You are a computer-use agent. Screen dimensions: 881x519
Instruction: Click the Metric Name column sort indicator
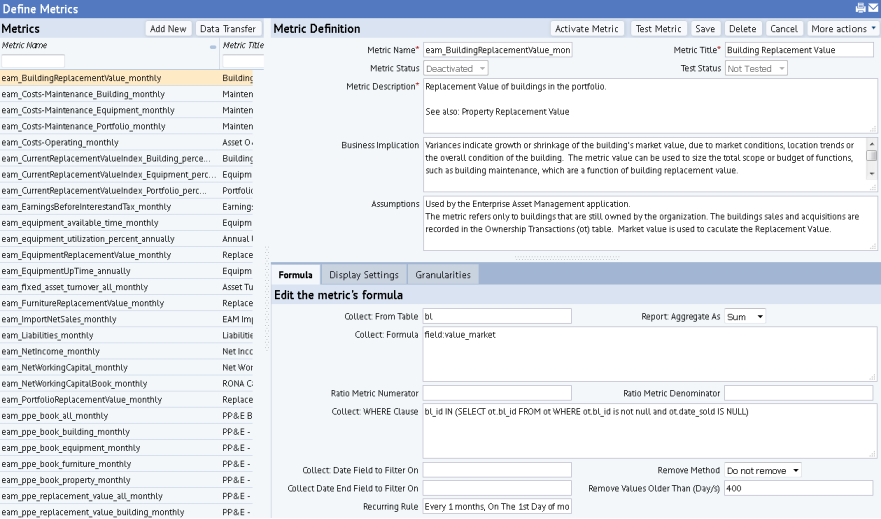(x=212, y=46)
